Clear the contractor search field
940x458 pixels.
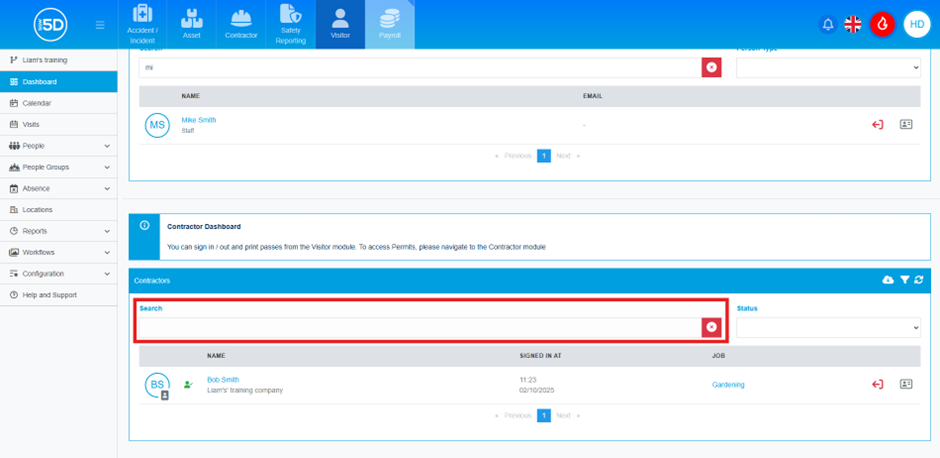point(711,327)
